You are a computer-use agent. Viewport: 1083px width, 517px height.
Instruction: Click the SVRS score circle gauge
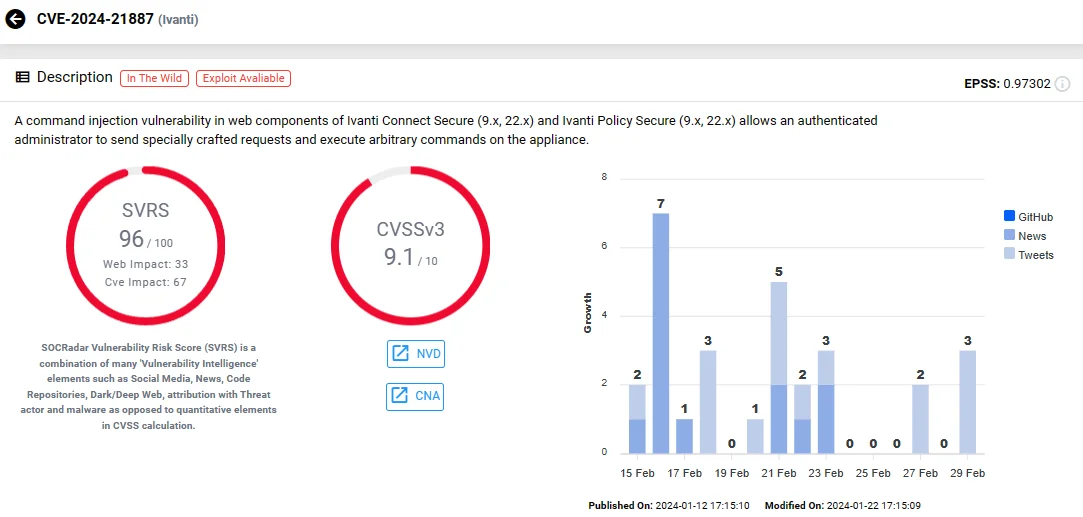(146, 246)
